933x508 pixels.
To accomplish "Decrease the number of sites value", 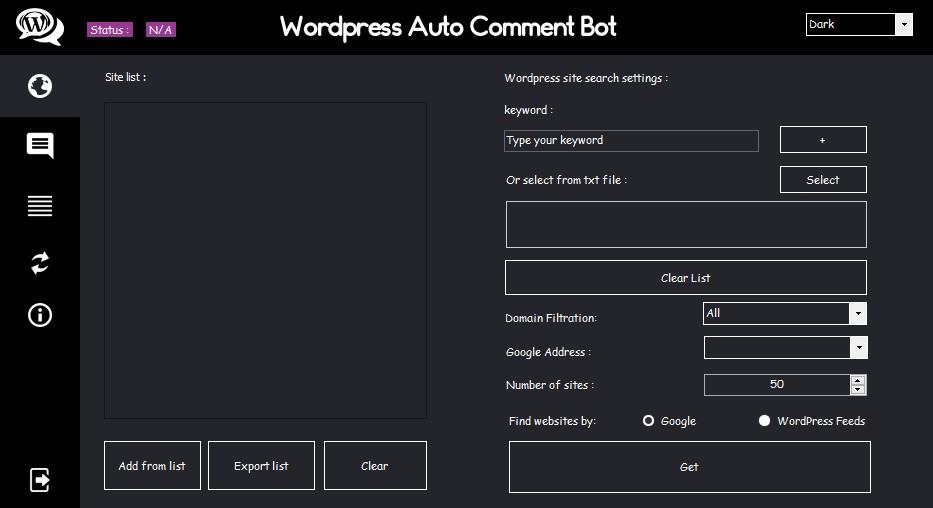I will (858, 389).
